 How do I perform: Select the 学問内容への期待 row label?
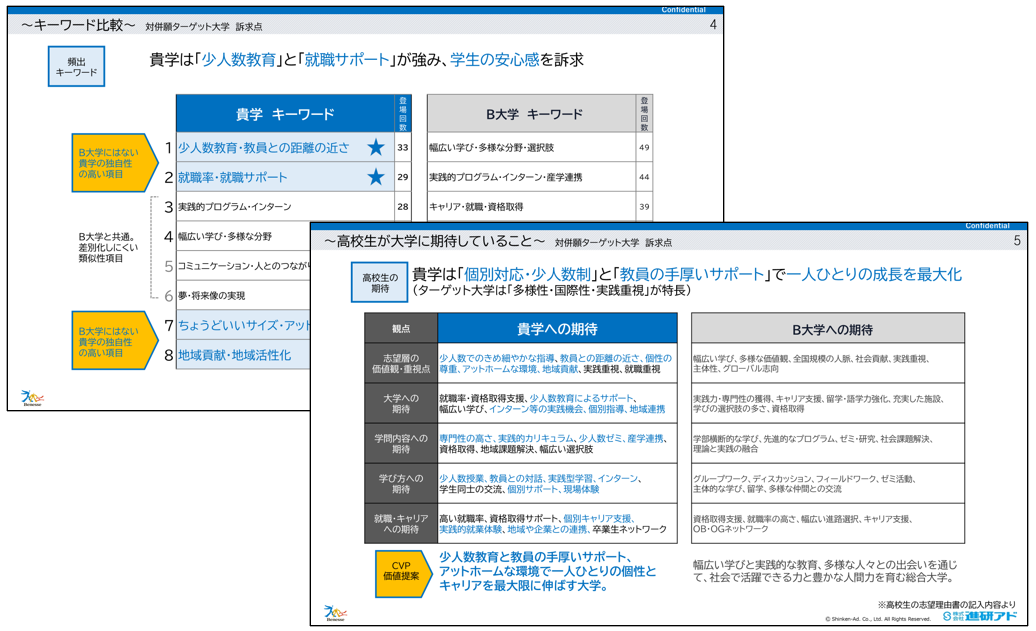401,444
